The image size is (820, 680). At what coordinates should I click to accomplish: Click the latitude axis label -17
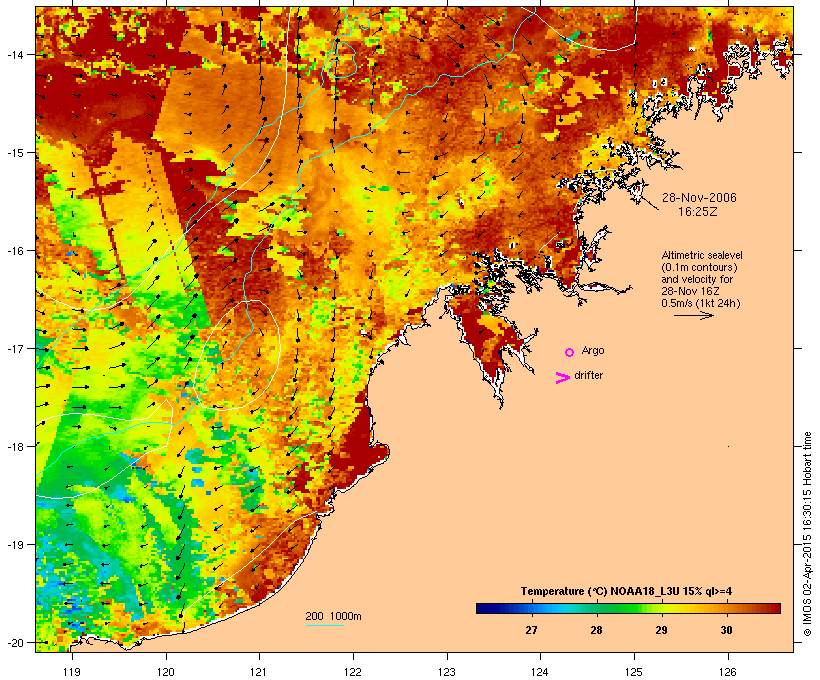point(14,348)
